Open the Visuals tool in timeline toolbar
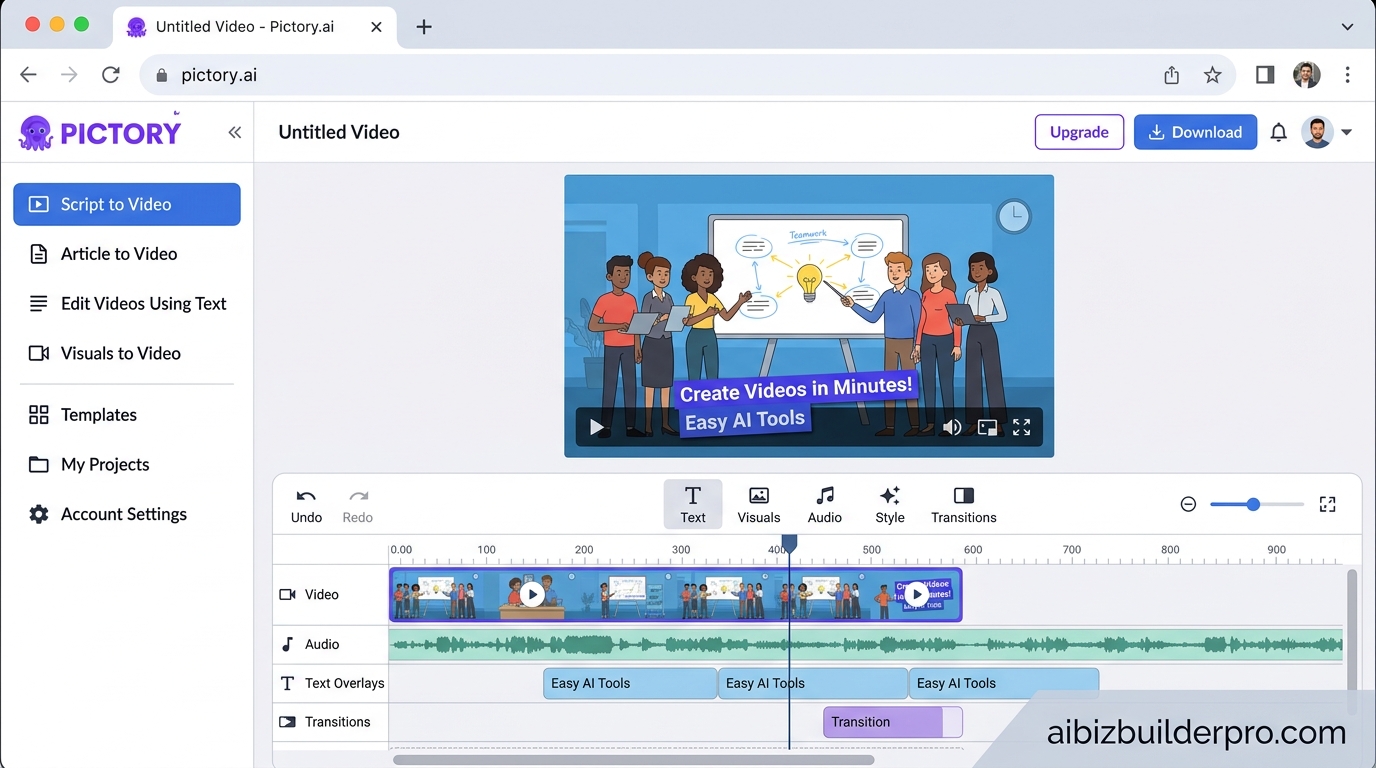 [x=758, y=504]
